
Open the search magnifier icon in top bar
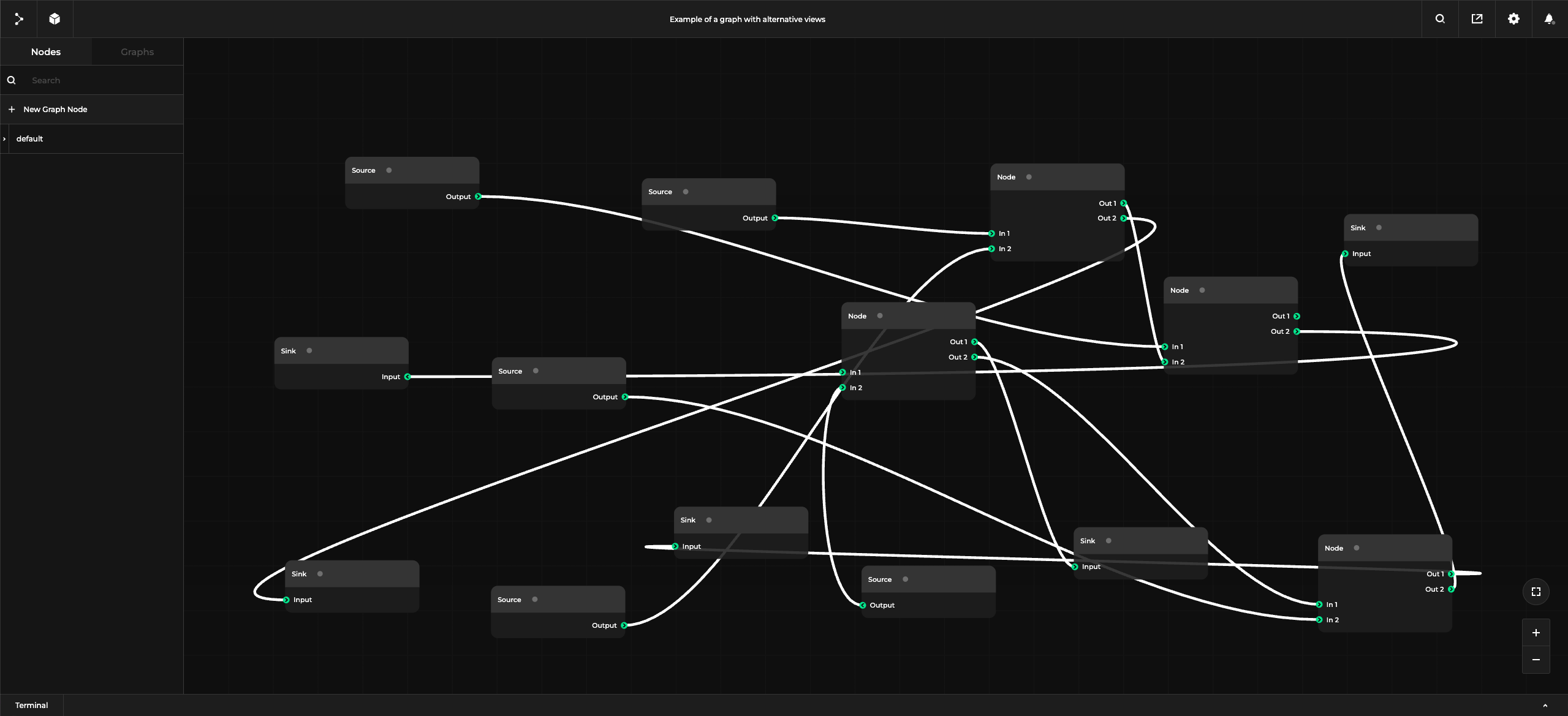click(x=1440, y=19)
